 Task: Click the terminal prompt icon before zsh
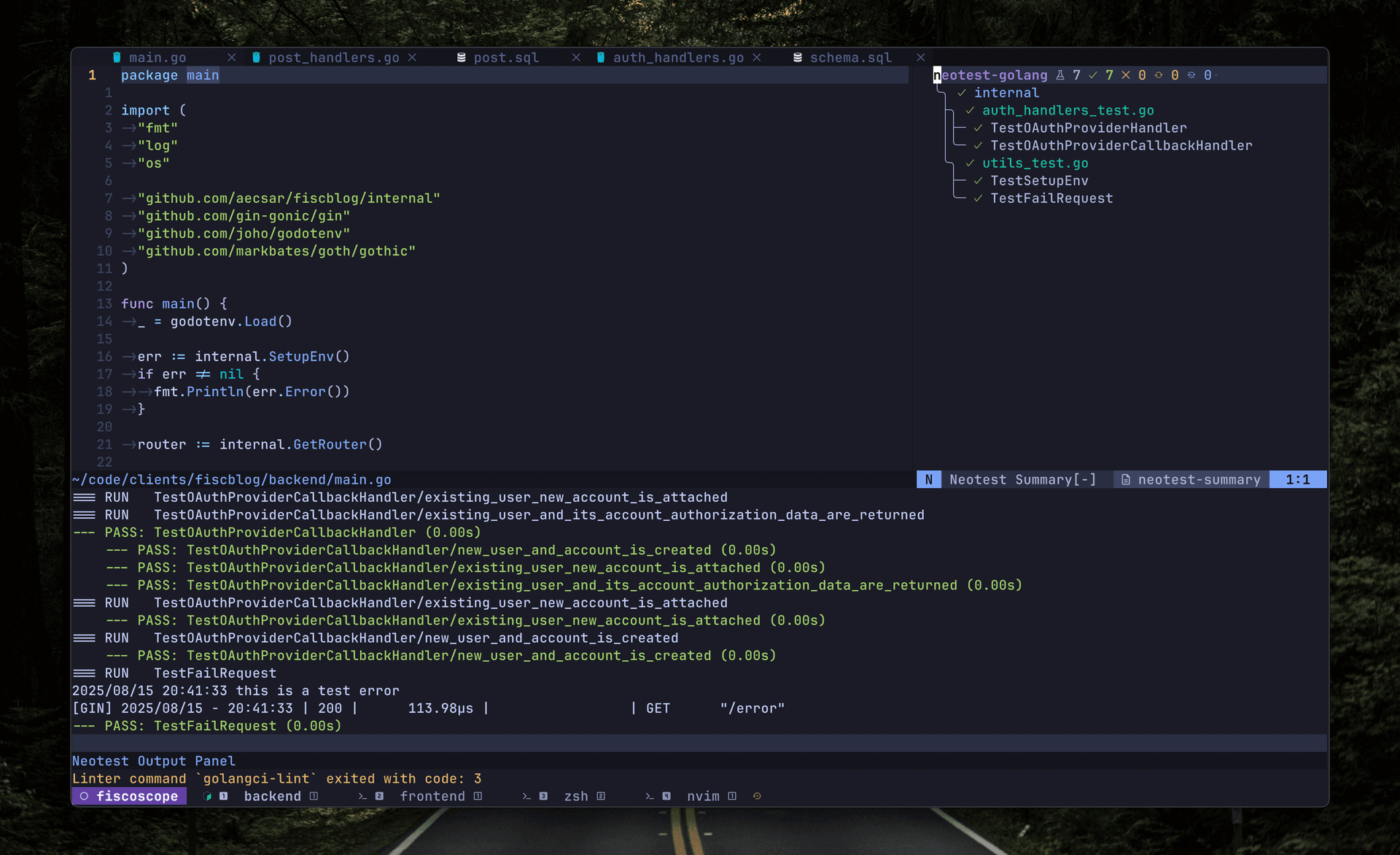[x=526, y=796]
